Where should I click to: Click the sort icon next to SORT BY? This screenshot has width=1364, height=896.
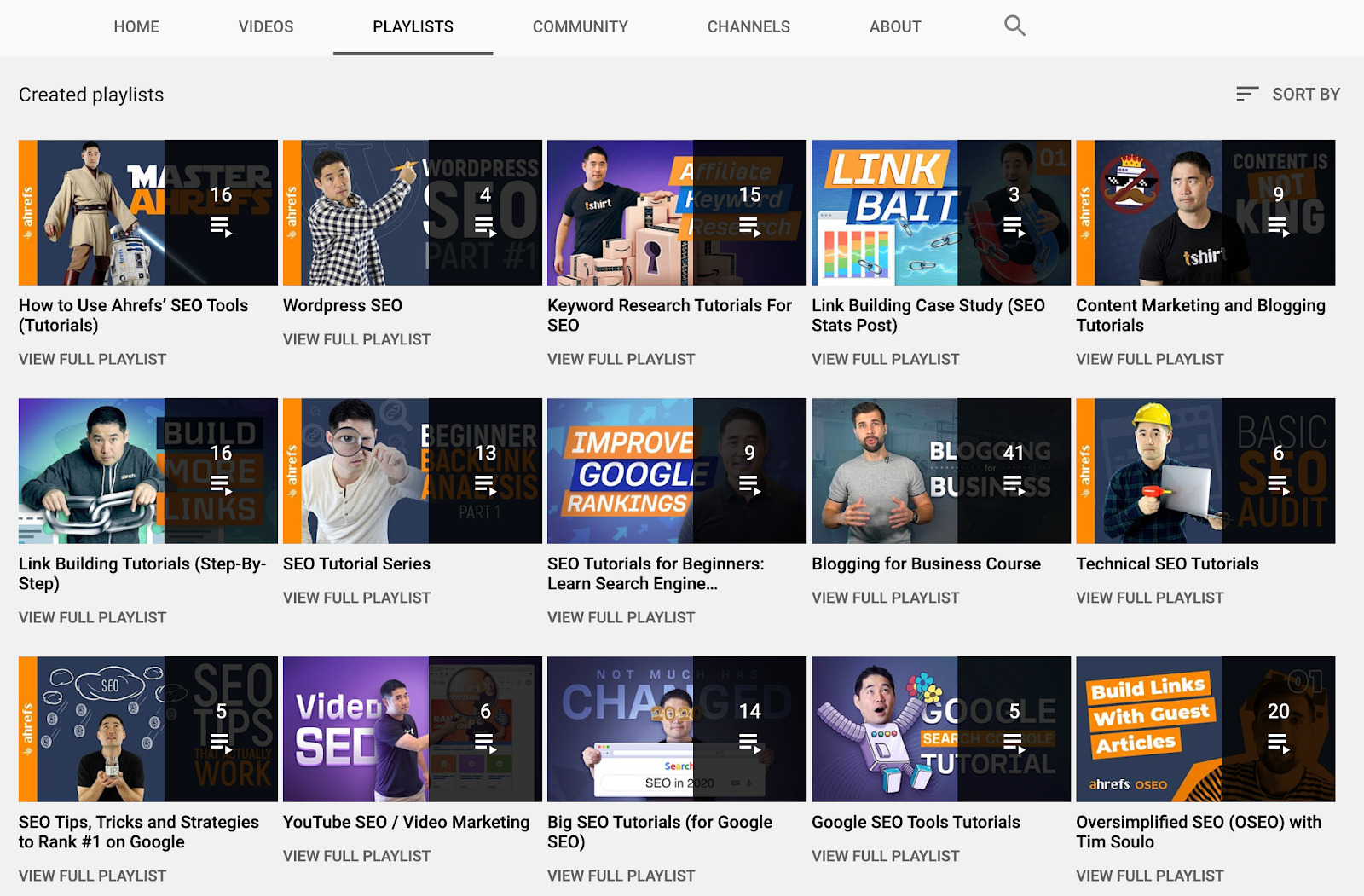click(x=1247, y=94)
